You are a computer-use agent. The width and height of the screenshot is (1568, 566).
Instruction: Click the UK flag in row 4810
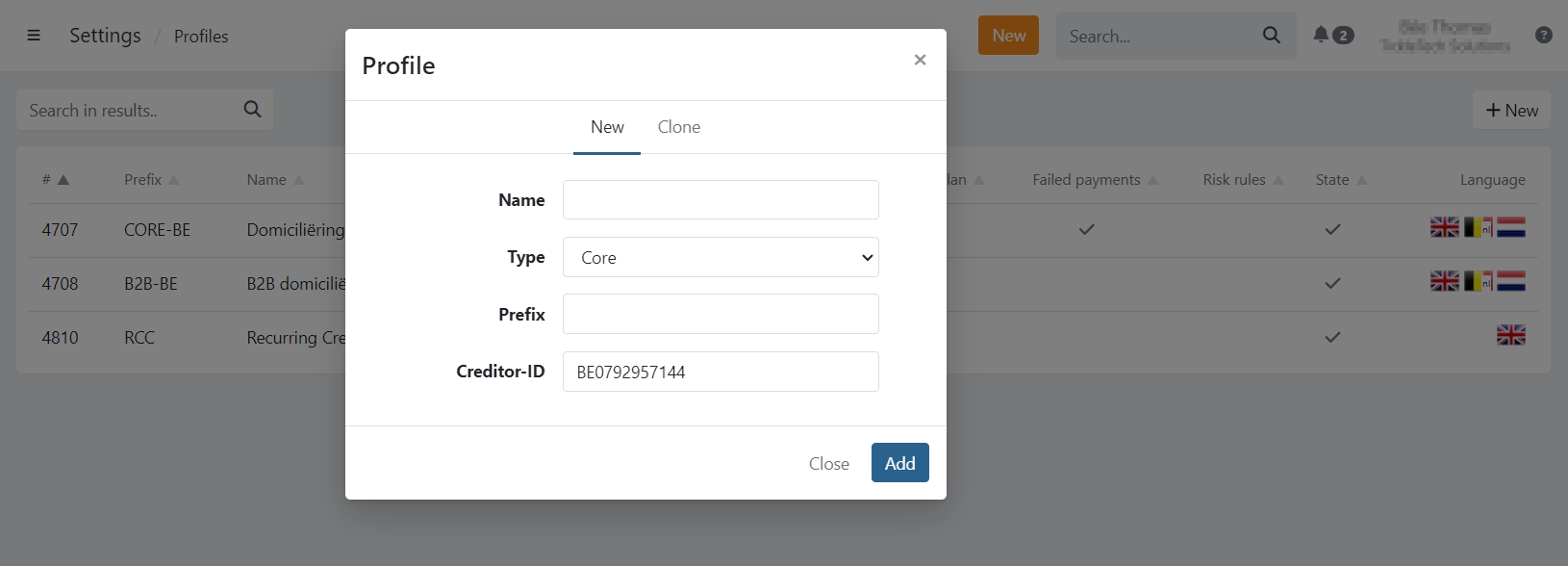[x=1510, y=336]
